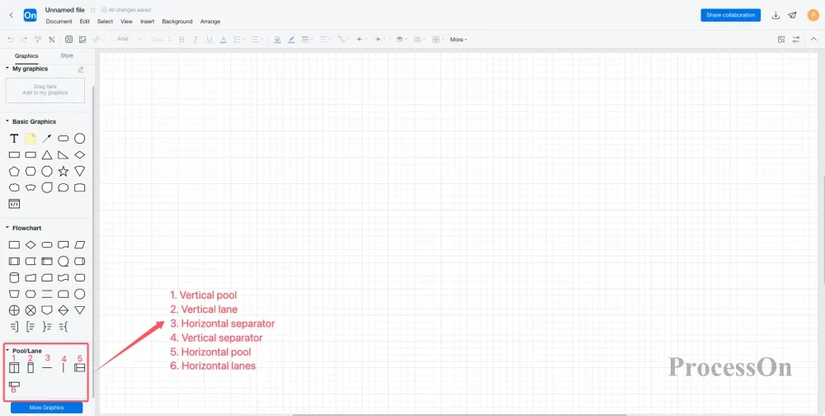The image size is (825, 416).
Task: Choose the code block shape
Action: 14,204
